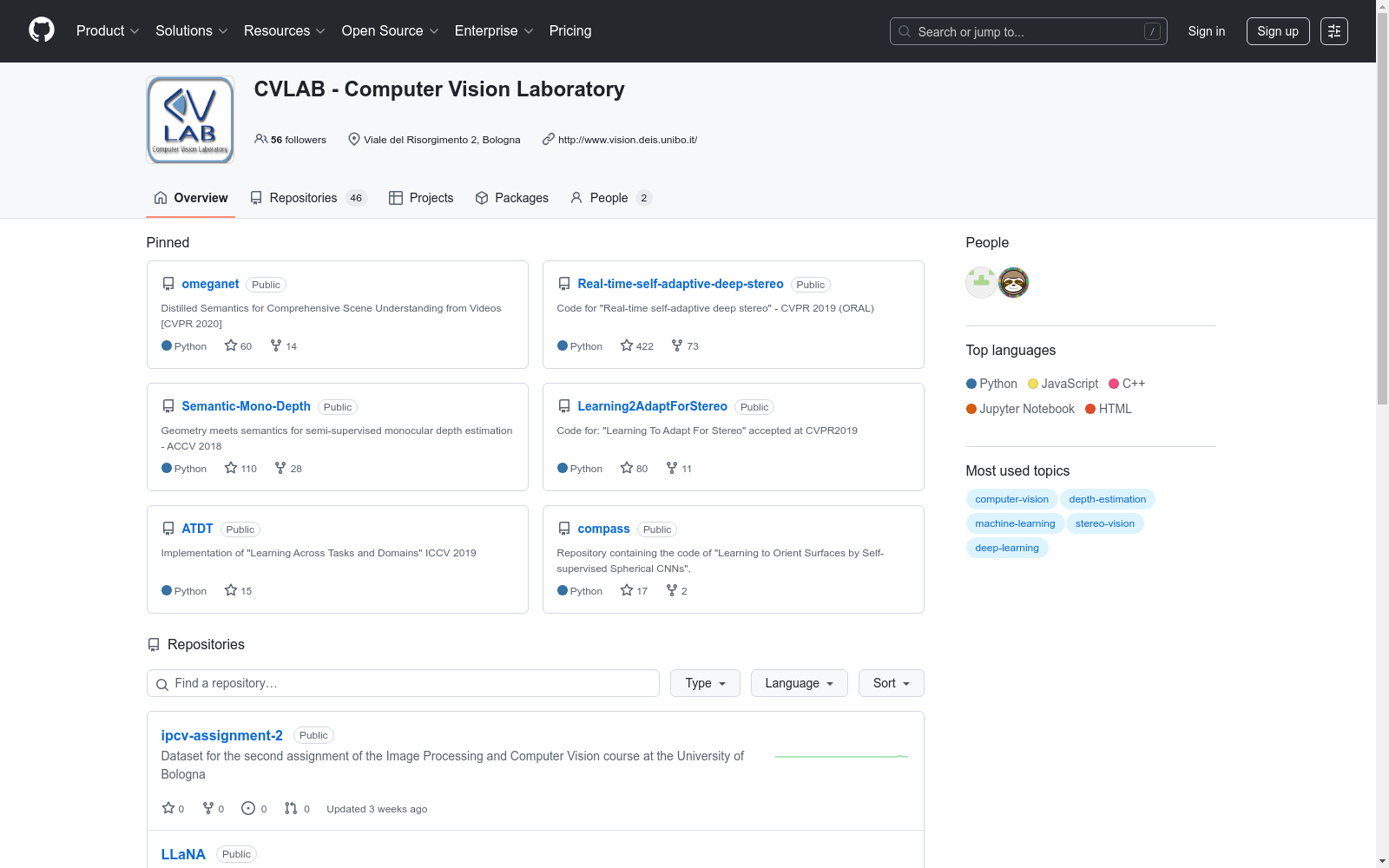The height and width of the screenshot is (868, 1389).
Task: Open the Type filter dropdown
Action: (705, 683)
